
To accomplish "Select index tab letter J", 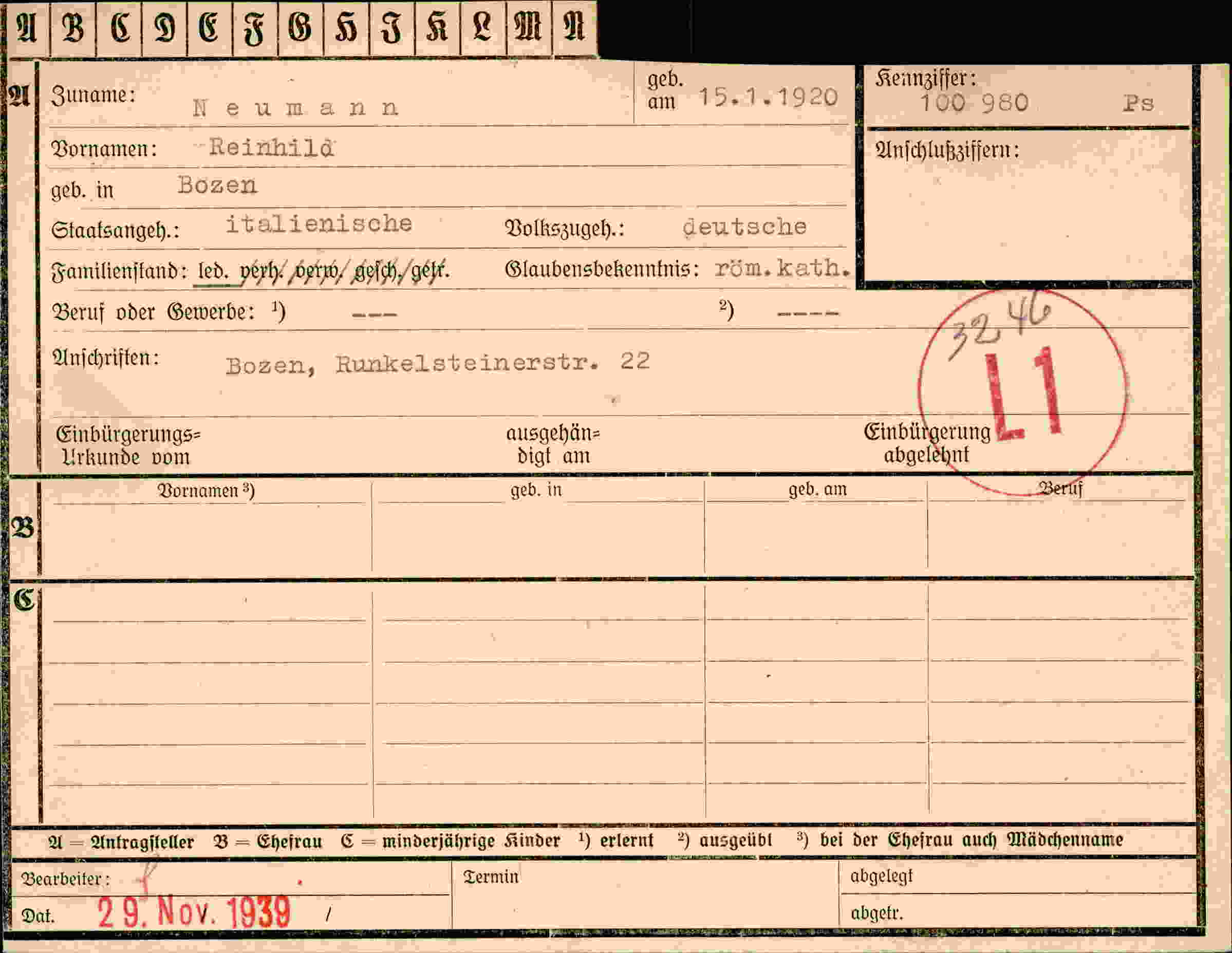I will click(391, 28).
